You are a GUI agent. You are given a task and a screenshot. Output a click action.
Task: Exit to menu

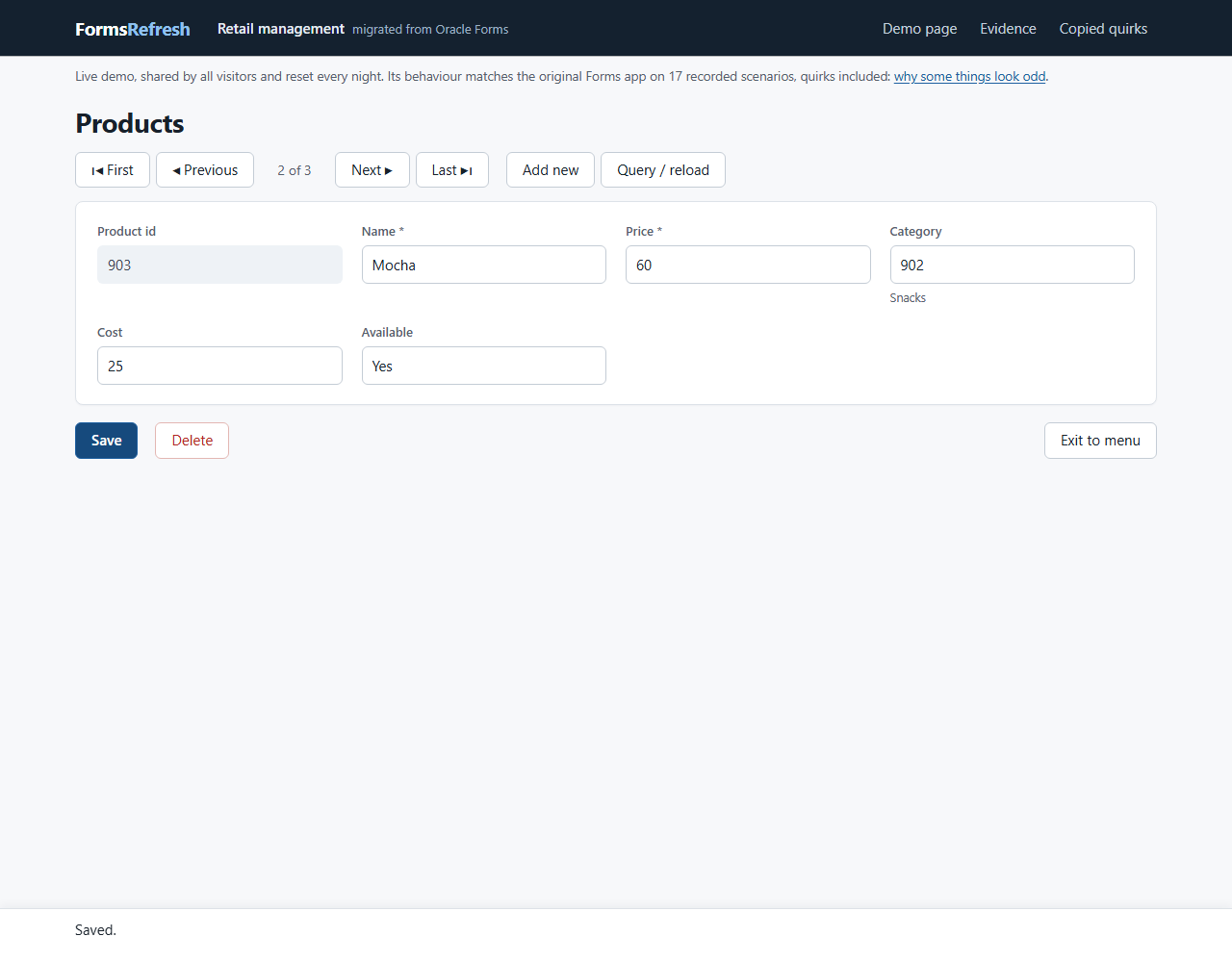pyautogui.click(x=1100, y=441)
